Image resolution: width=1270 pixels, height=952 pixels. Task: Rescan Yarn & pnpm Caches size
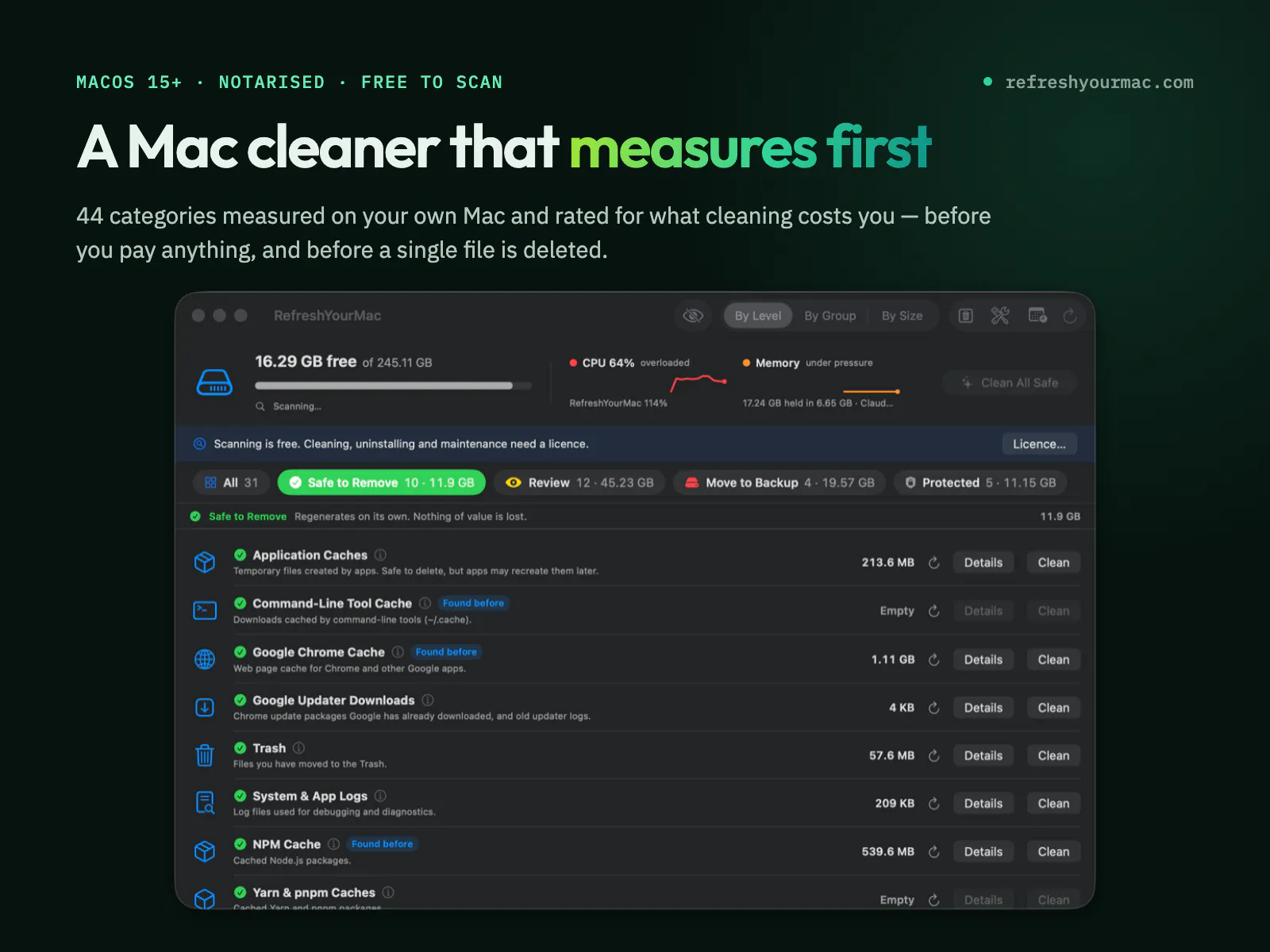(934, 900)
